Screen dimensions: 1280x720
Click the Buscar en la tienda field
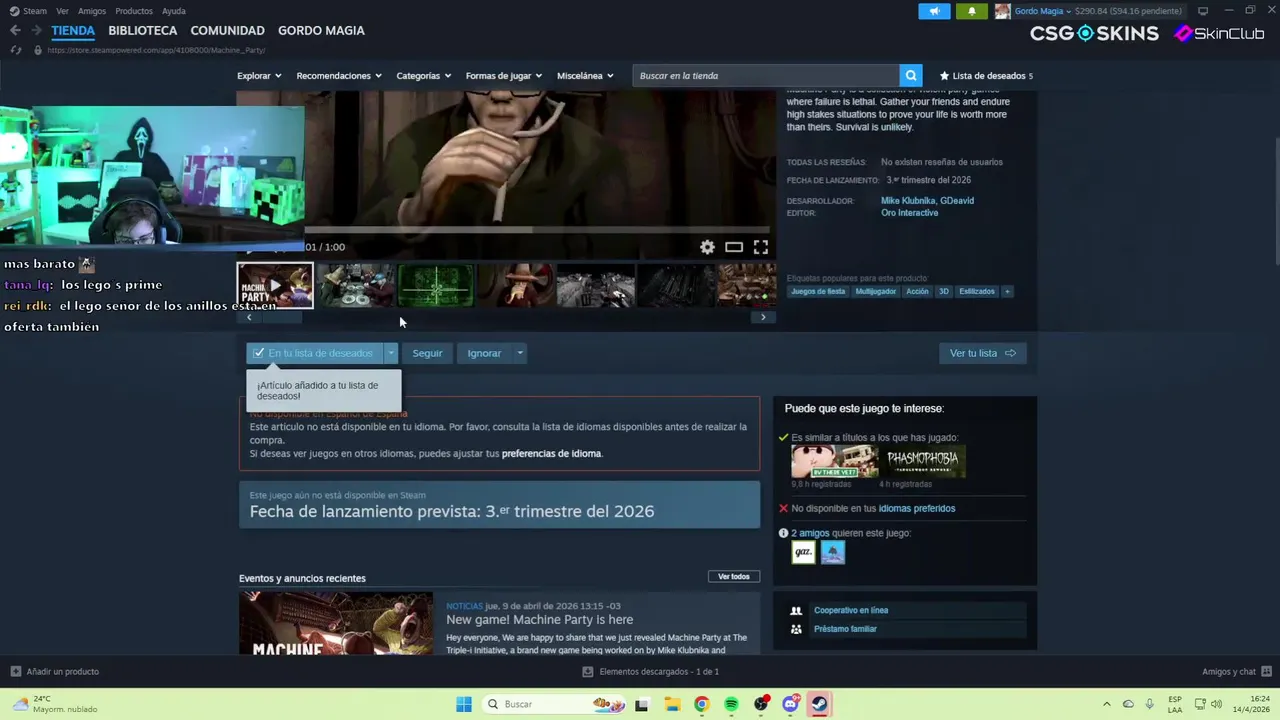[x=766, y=76]
